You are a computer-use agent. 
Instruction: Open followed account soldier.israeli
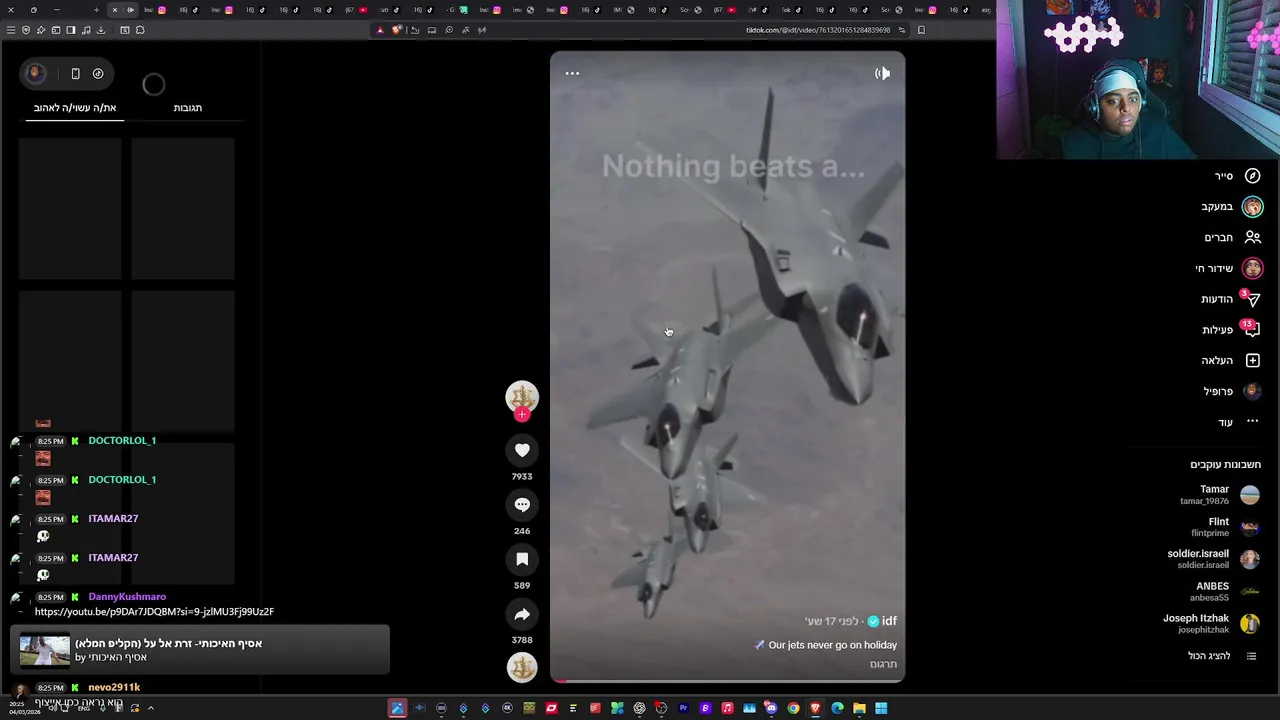click(x=1213, y=559)
